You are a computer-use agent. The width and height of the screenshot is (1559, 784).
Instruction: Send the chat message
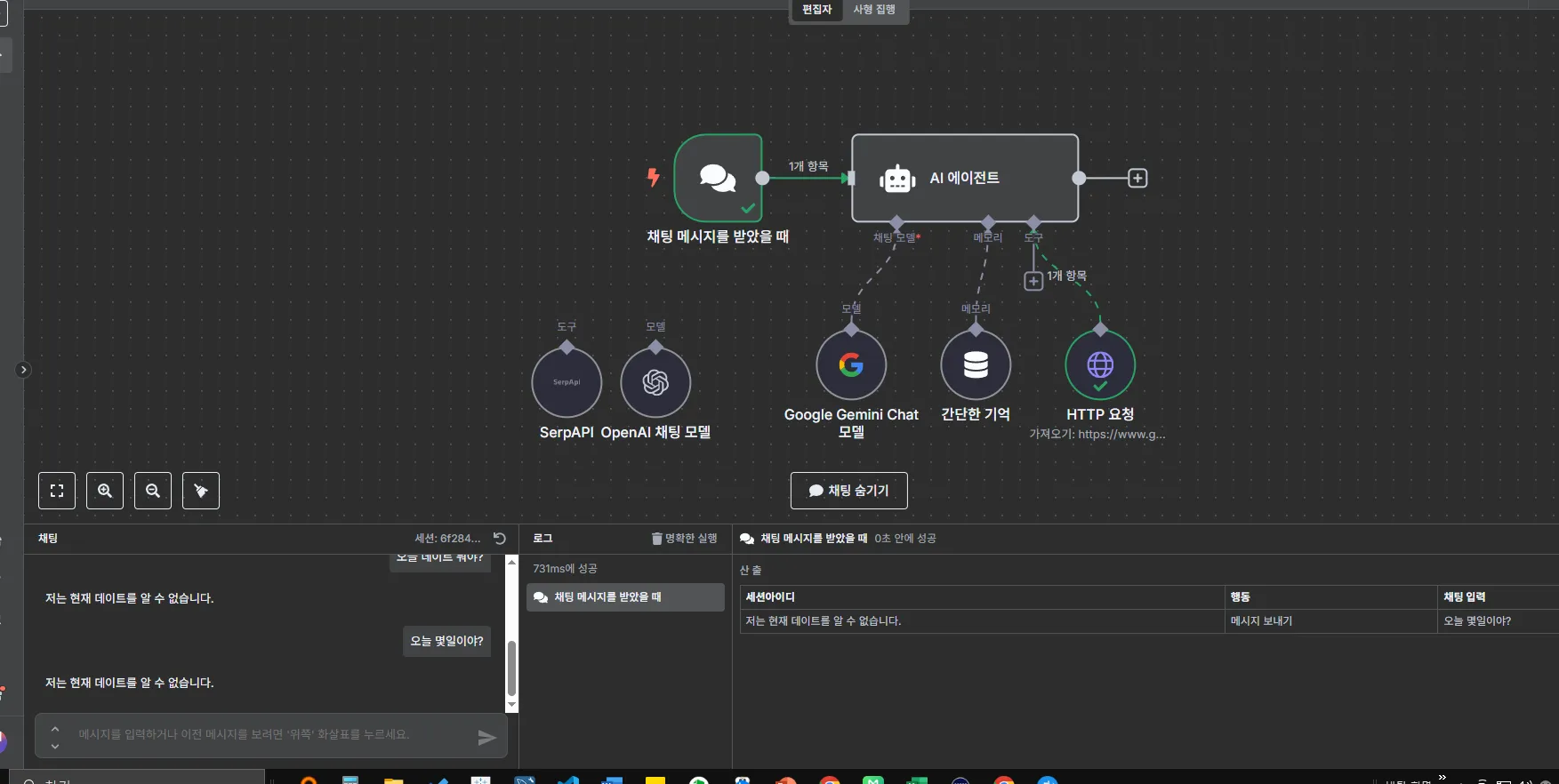[x=486, y=737]
